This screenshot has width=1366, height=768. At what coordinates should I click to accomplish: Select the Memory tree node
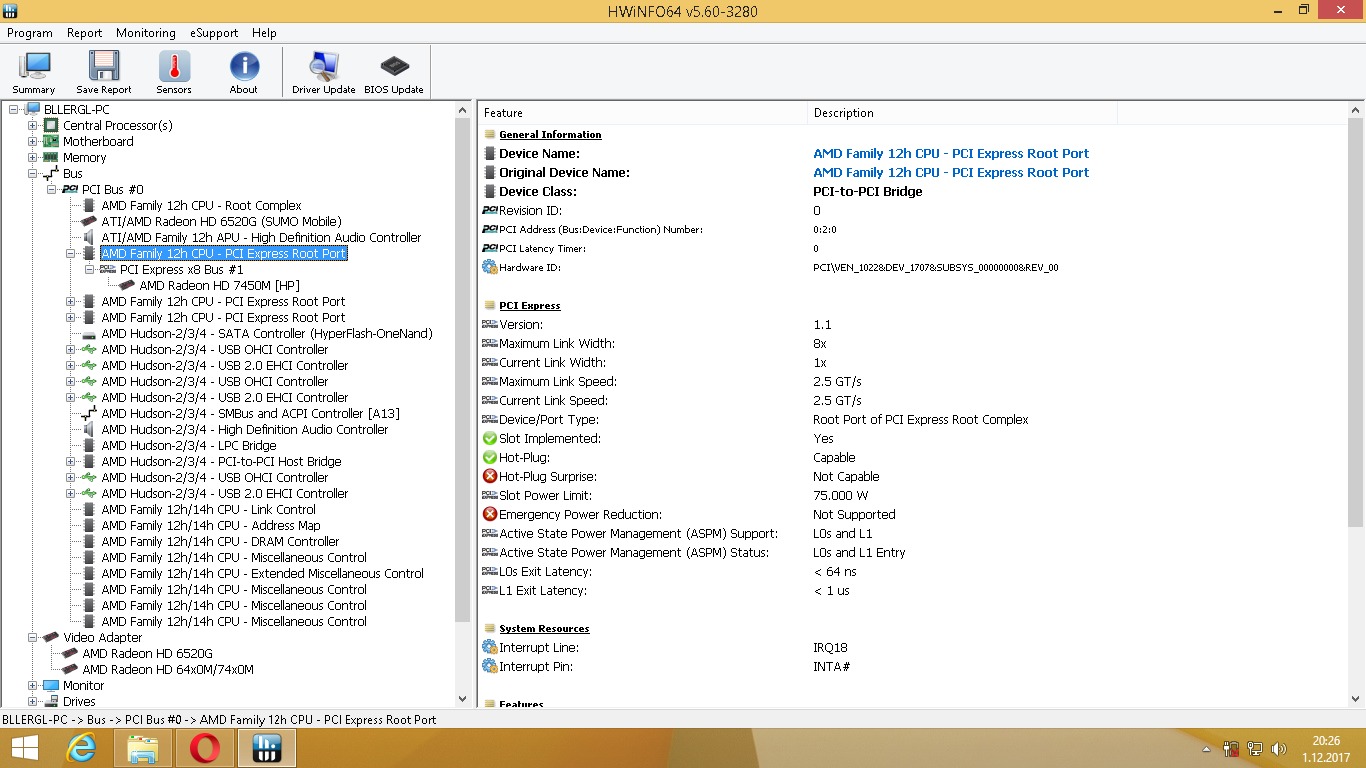pyautogui.click(x=84, y=157)
